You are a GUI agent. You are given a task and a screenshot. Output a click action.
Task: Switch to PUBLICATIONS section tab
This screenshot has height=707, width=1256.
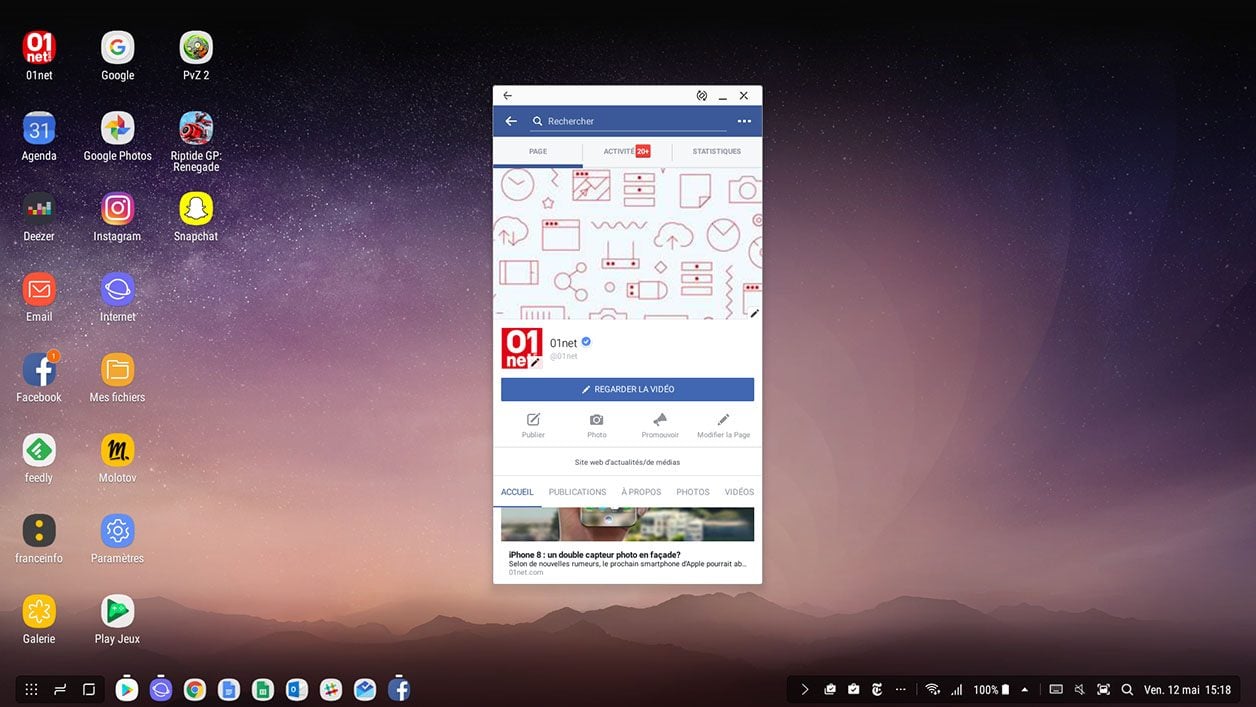pos(577,492)
